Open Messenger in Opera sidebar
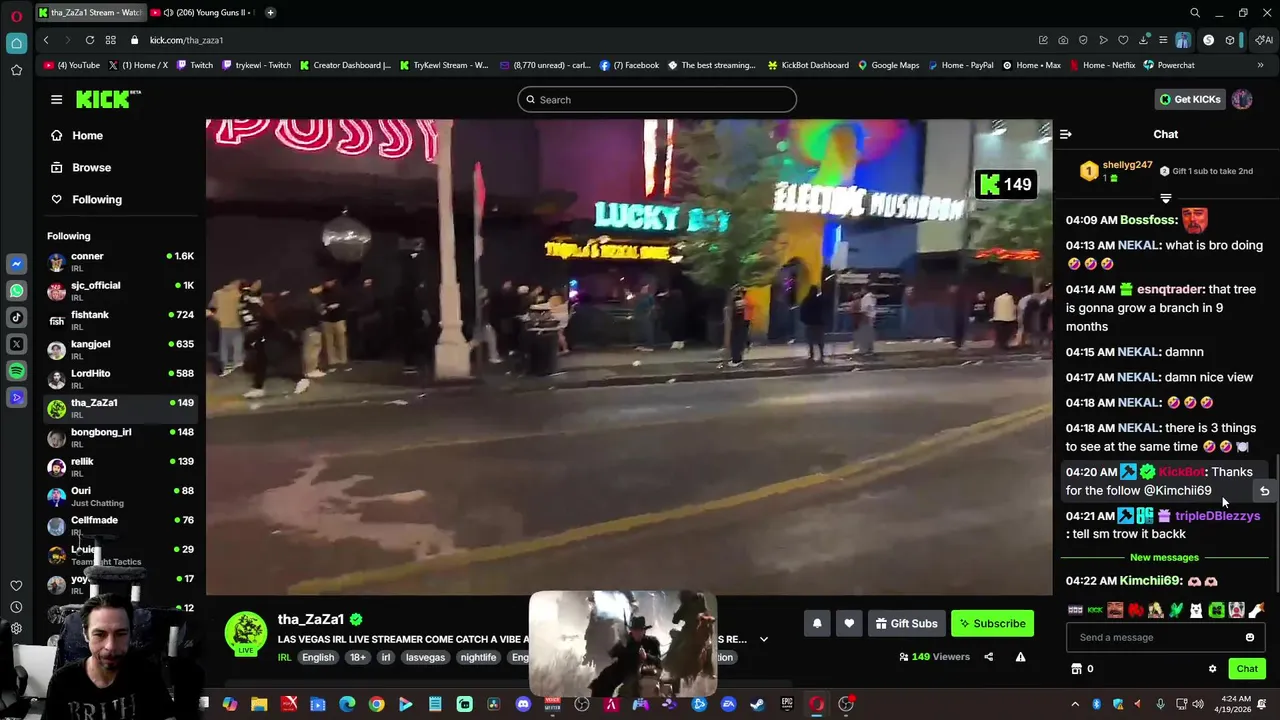The image size is (1280, 720). click(x=16, y=264)
